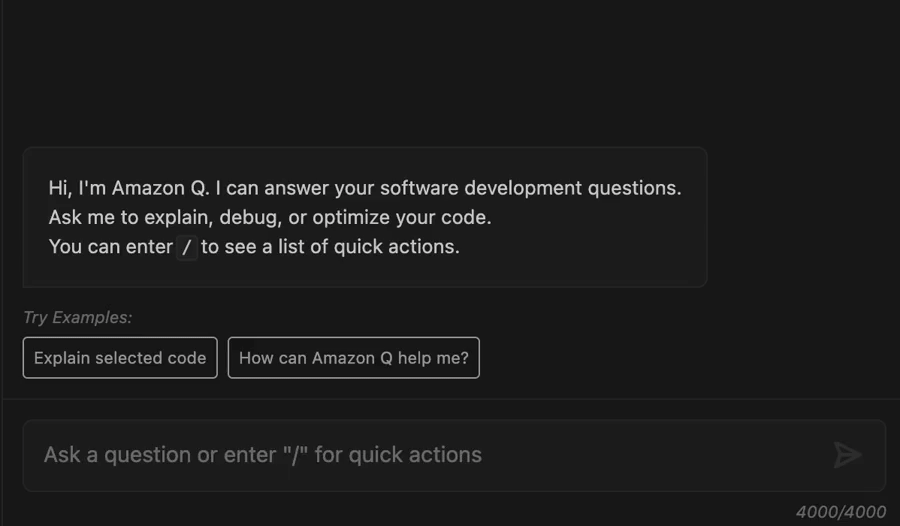Click the Hi, I'm Amazon Q greeting line
The width and height of the screenshot is (900, 526).
pyautogui.click(x=365, y=188)
